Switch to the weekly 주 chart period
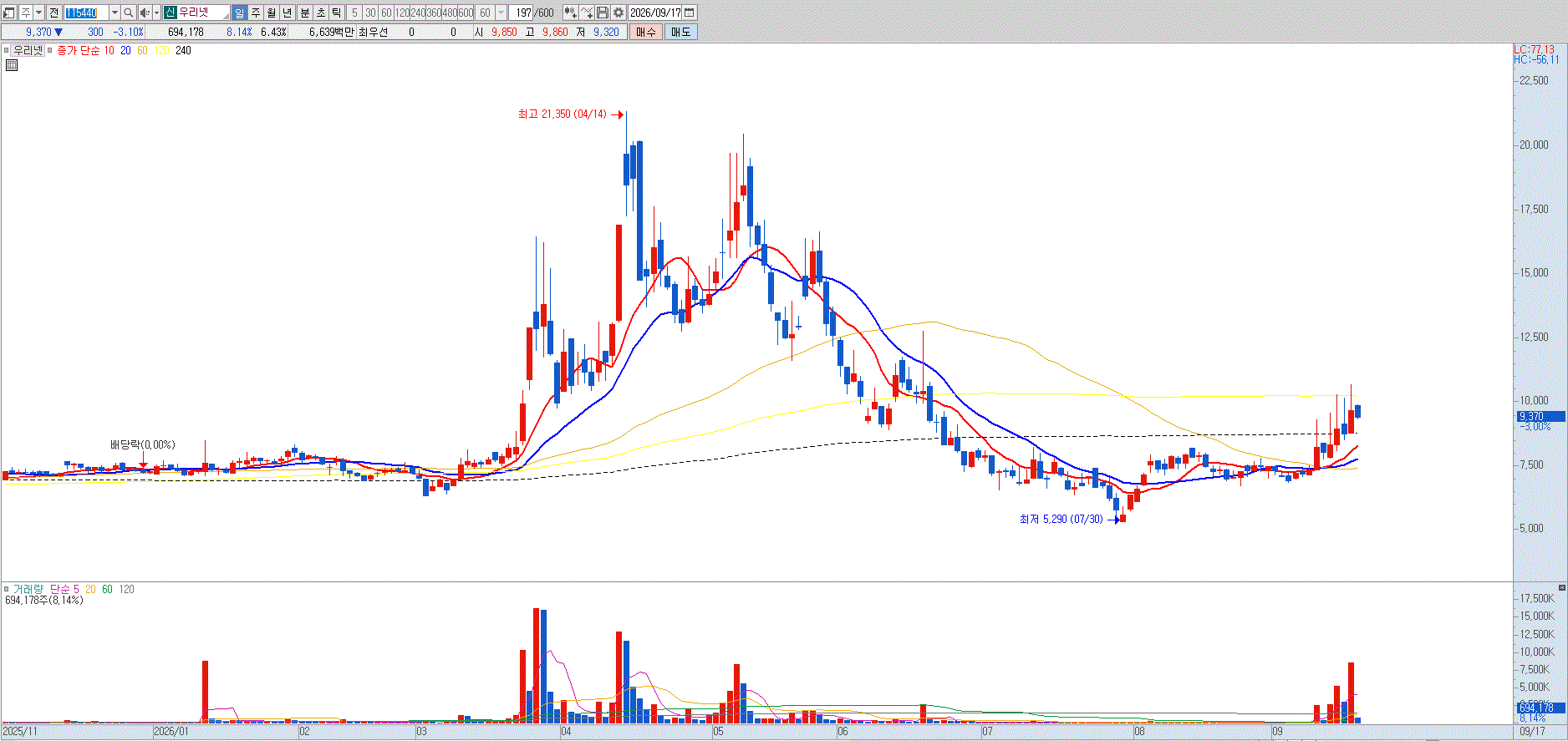The image size is (1568, 741). click(x=256, y=13)
